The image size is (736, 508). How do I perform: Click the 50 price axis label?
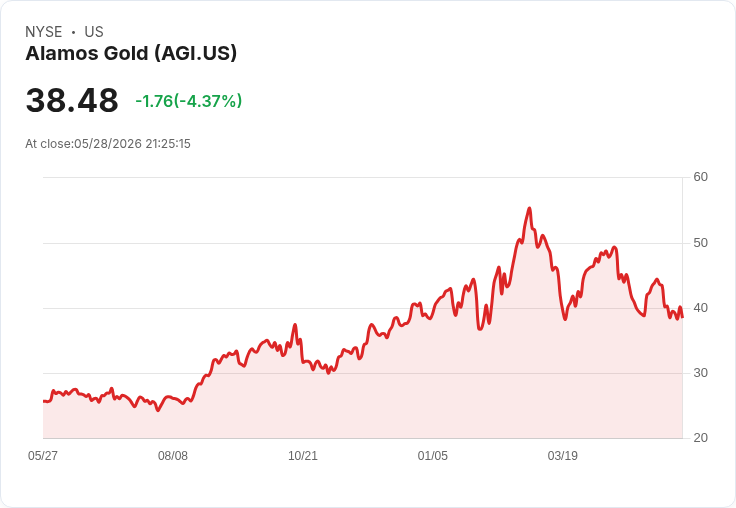tap(701, 243)
